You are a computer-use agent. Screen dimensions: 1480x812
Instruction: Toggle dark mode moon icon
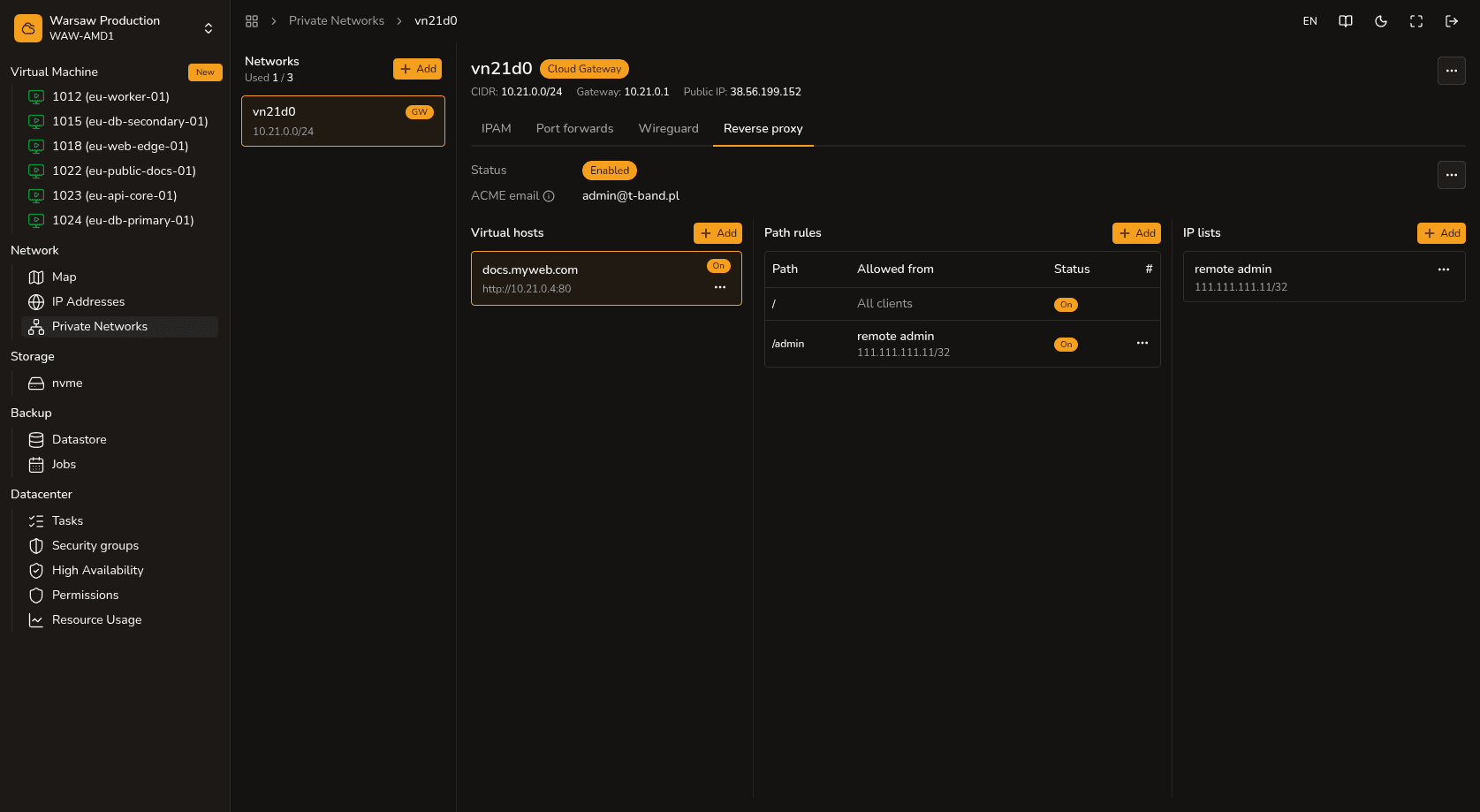click(1381, 21)
